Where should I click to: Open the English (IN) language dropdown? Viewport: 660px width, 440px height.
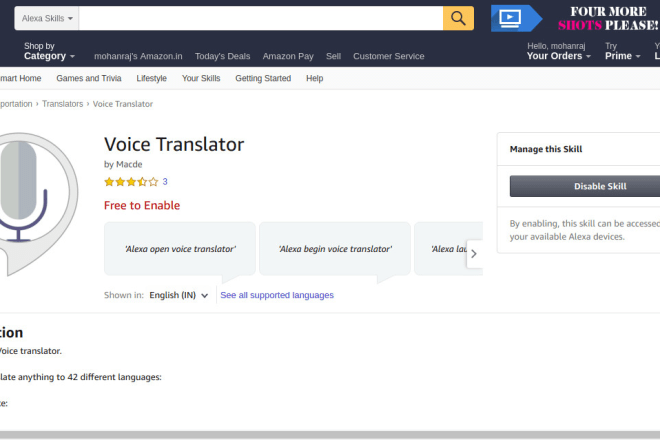coord(178,295)
